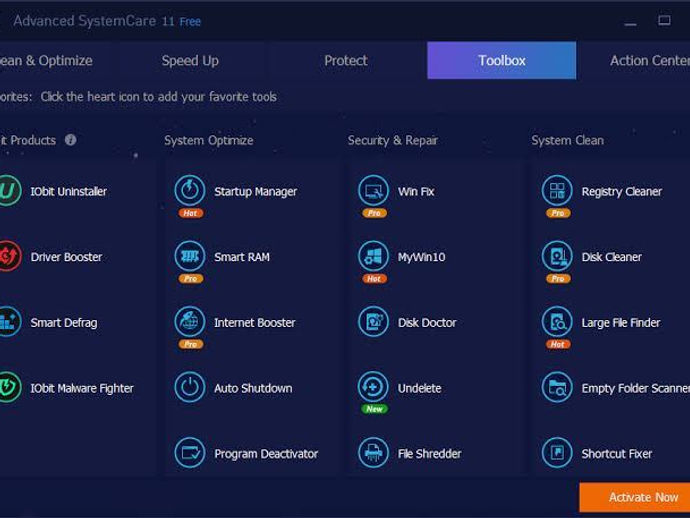
Task: Open the MyWin10 icon
Action: click(x=373, y=256)
